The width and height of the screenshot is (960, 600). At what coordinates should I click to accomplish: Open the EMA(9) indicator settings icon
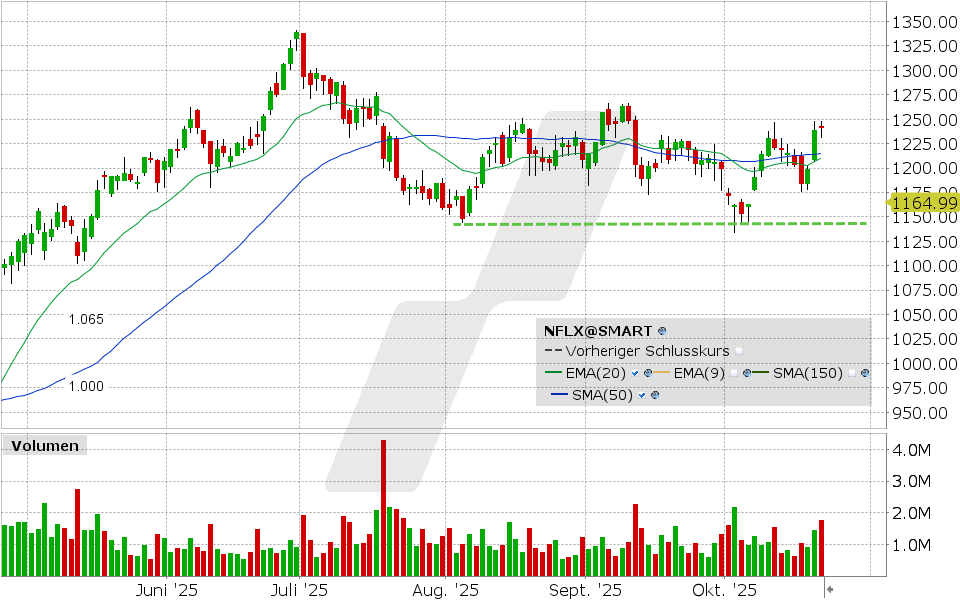pyautogui.click(x=748, y=374)
